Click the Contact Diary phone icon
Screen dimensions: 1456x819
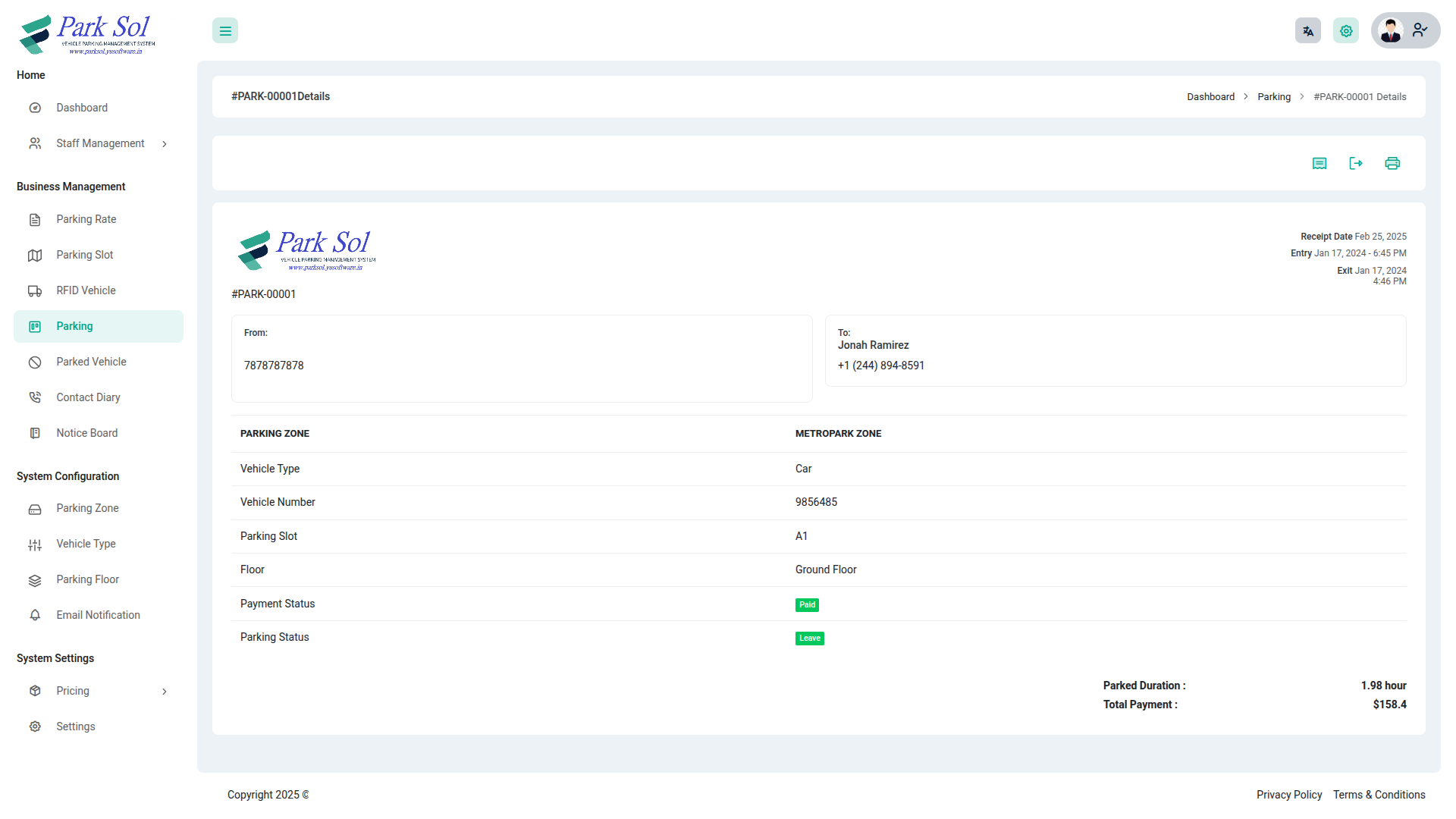click(x=35, y=397)
